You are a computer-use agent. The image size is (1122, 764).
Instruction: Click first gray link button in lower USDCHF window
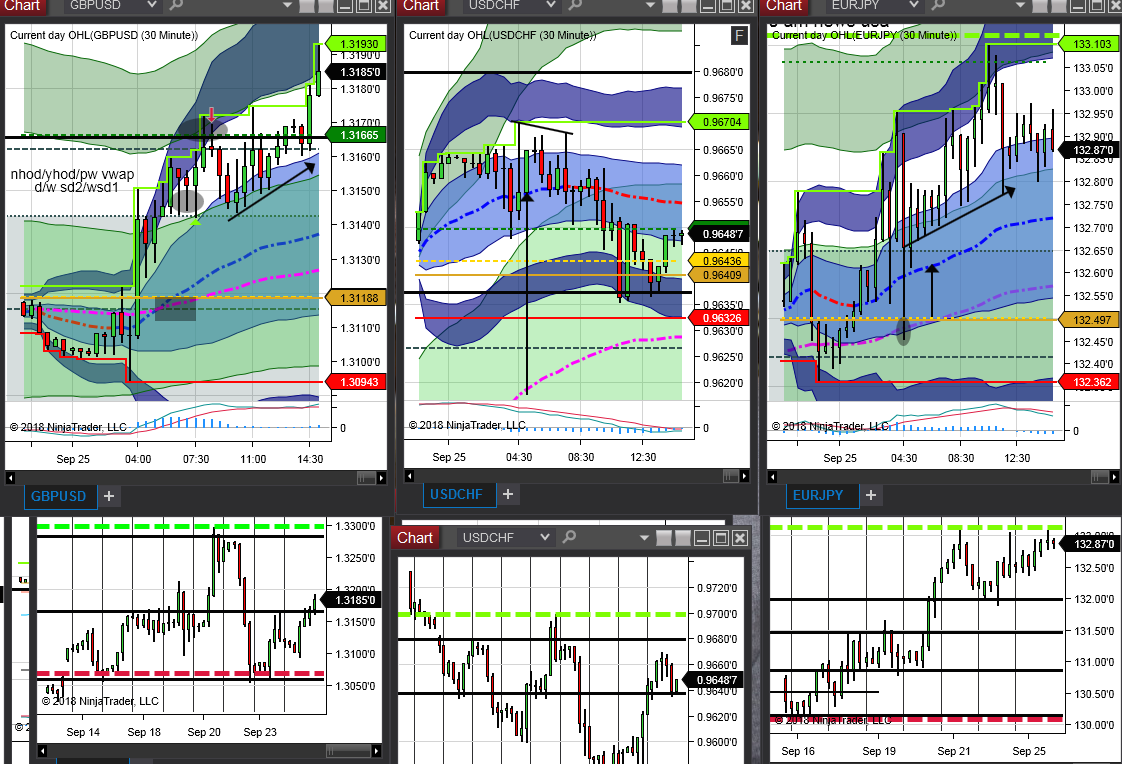(x=663, y=538)
